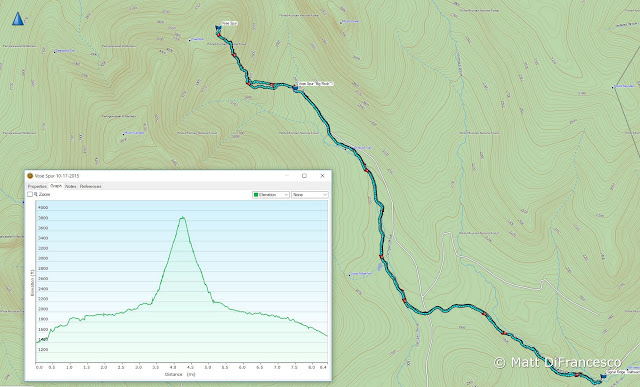
Task: Click the north arrow compass icon
Action: [x=18, y=19]
